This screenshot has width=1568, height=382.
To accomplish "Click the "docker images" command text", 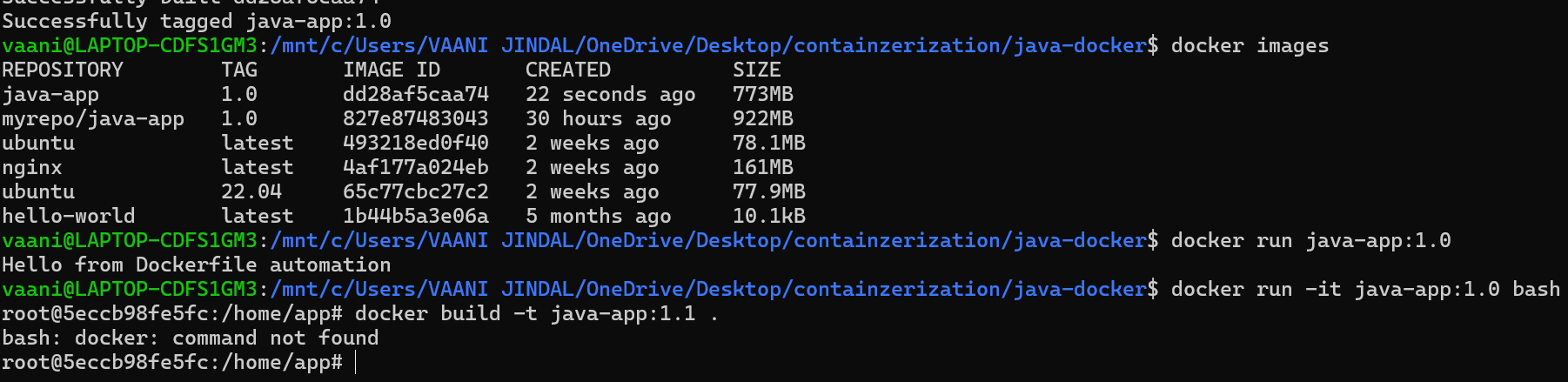I will [1250, 45].
